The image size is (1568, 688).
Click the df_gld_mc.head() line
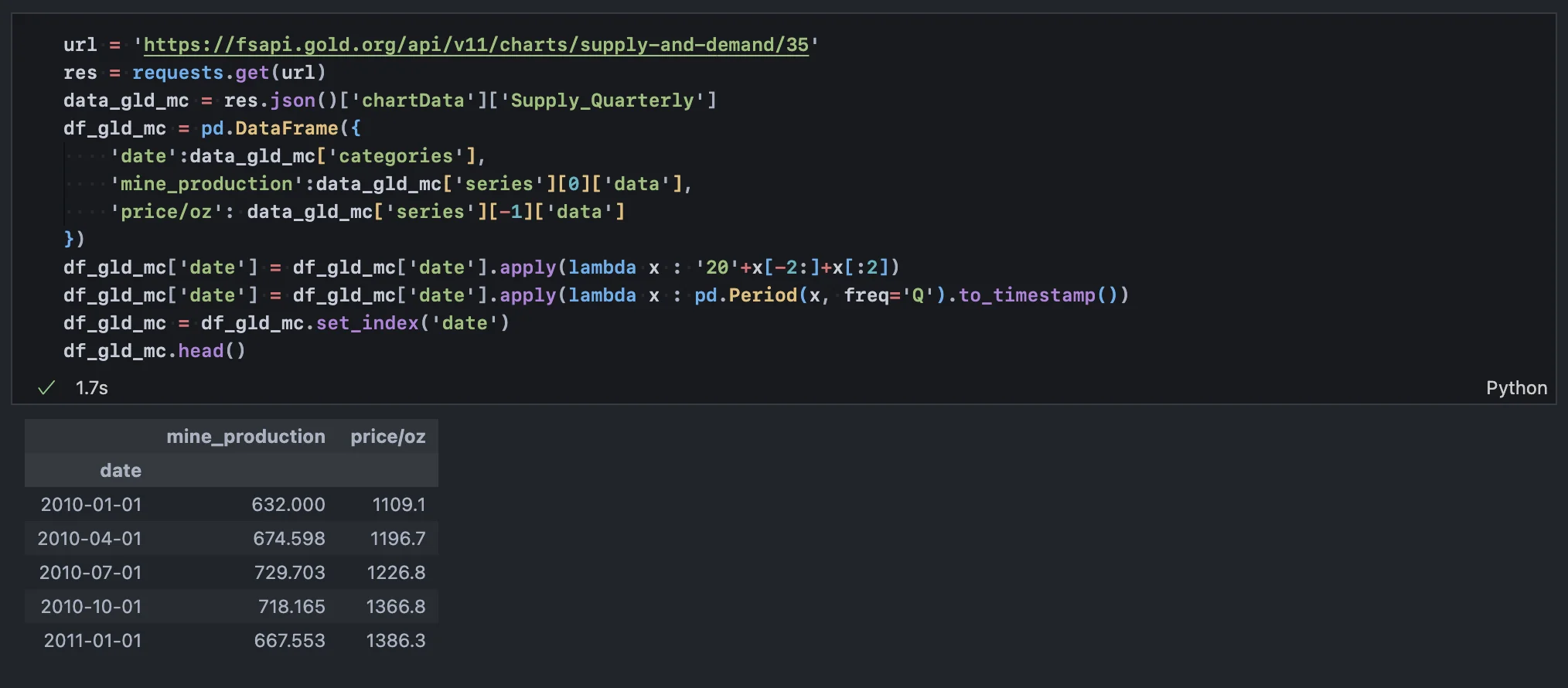click(x=154, y=351)
